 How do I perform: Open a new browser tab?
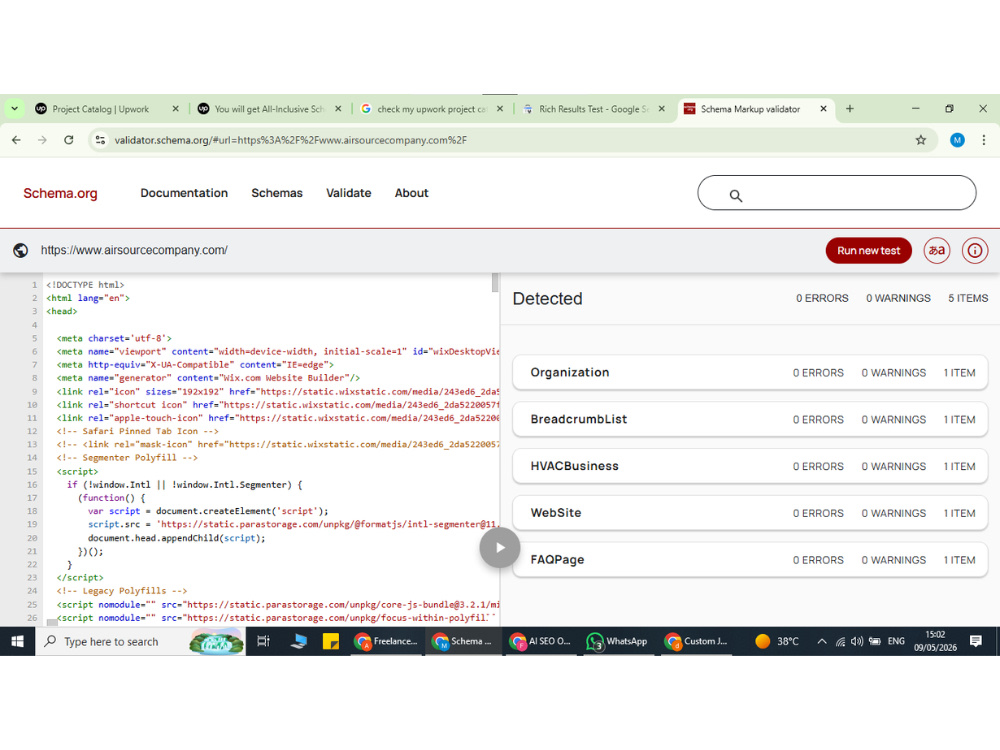tap(849, 109)
